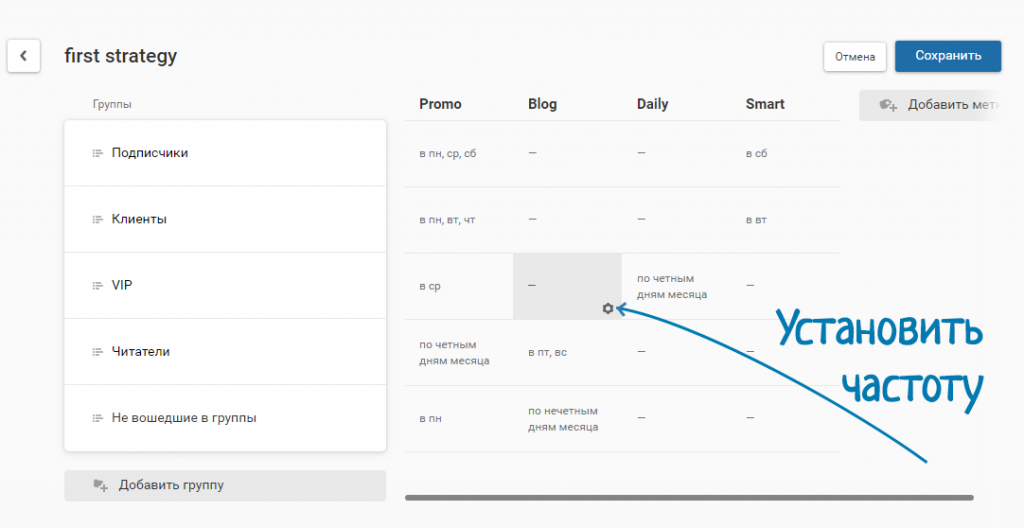Click drag handle icon next to Клиенты
The width and height of the screenshot is (1024, 528).
pyautogui.click(x=97, y=219)
